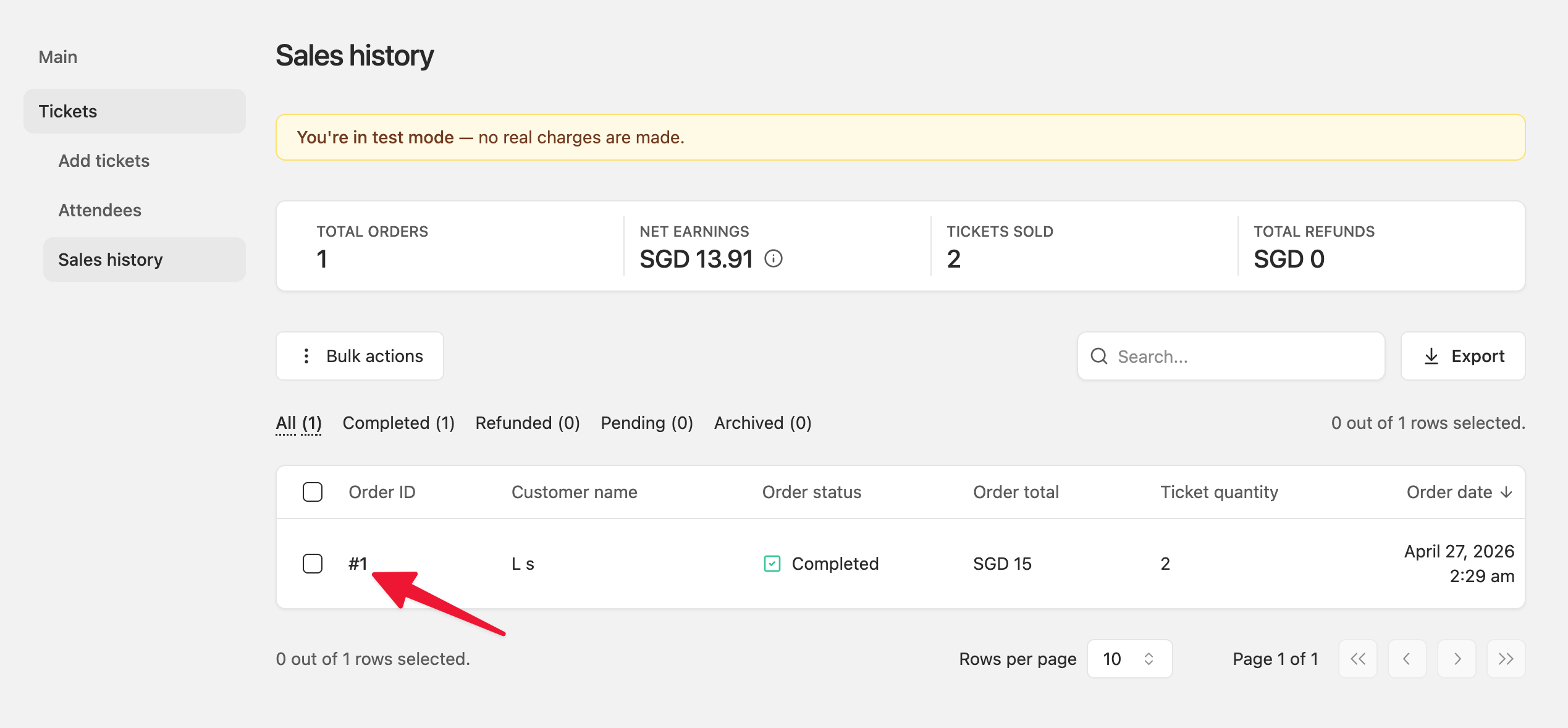Go to the previous page arrow
Viewport: 1568px width, 728px height.
tap(1407, 659)
